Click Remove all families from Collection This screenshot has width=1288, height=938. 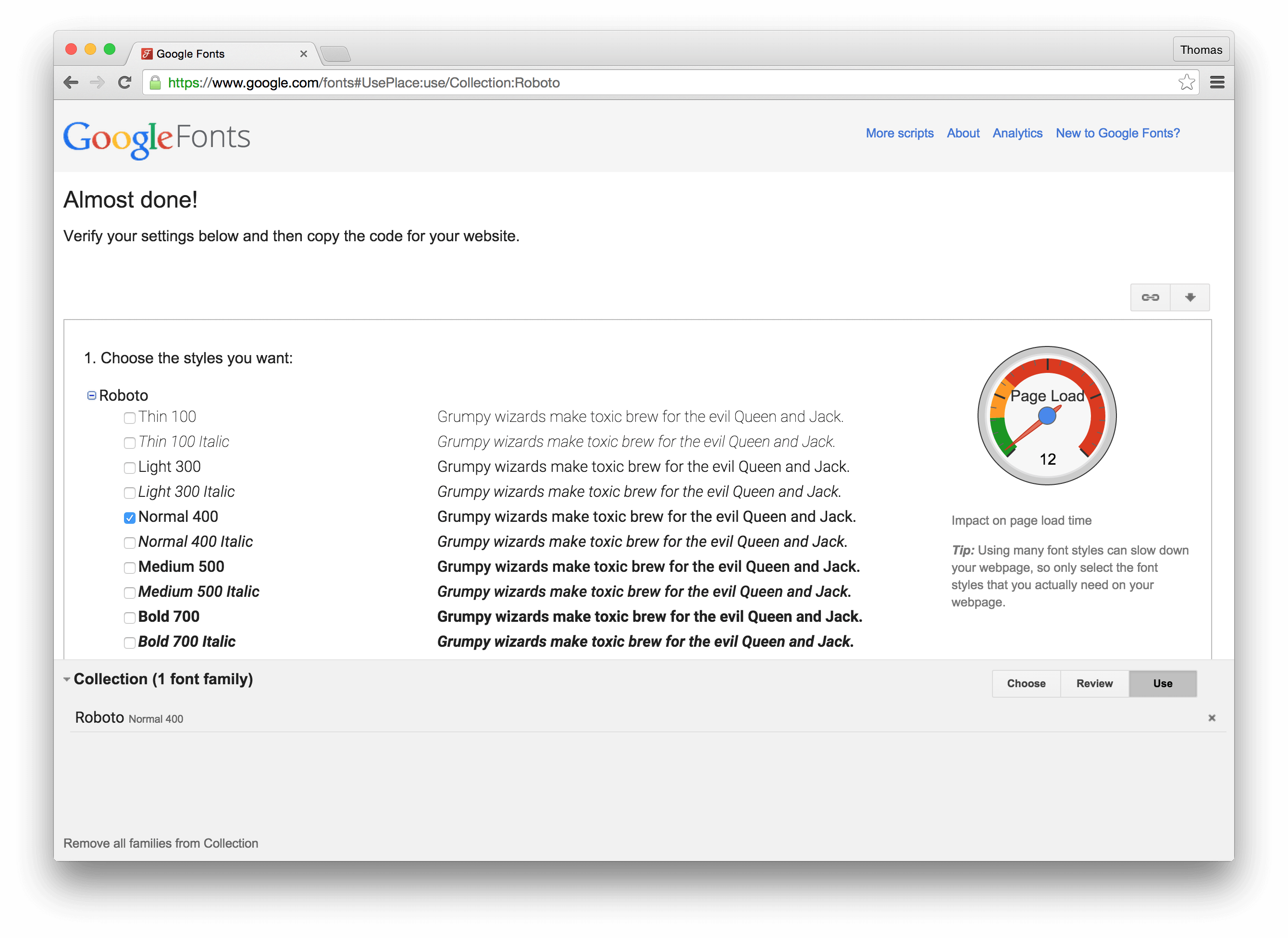coord(161,844)
